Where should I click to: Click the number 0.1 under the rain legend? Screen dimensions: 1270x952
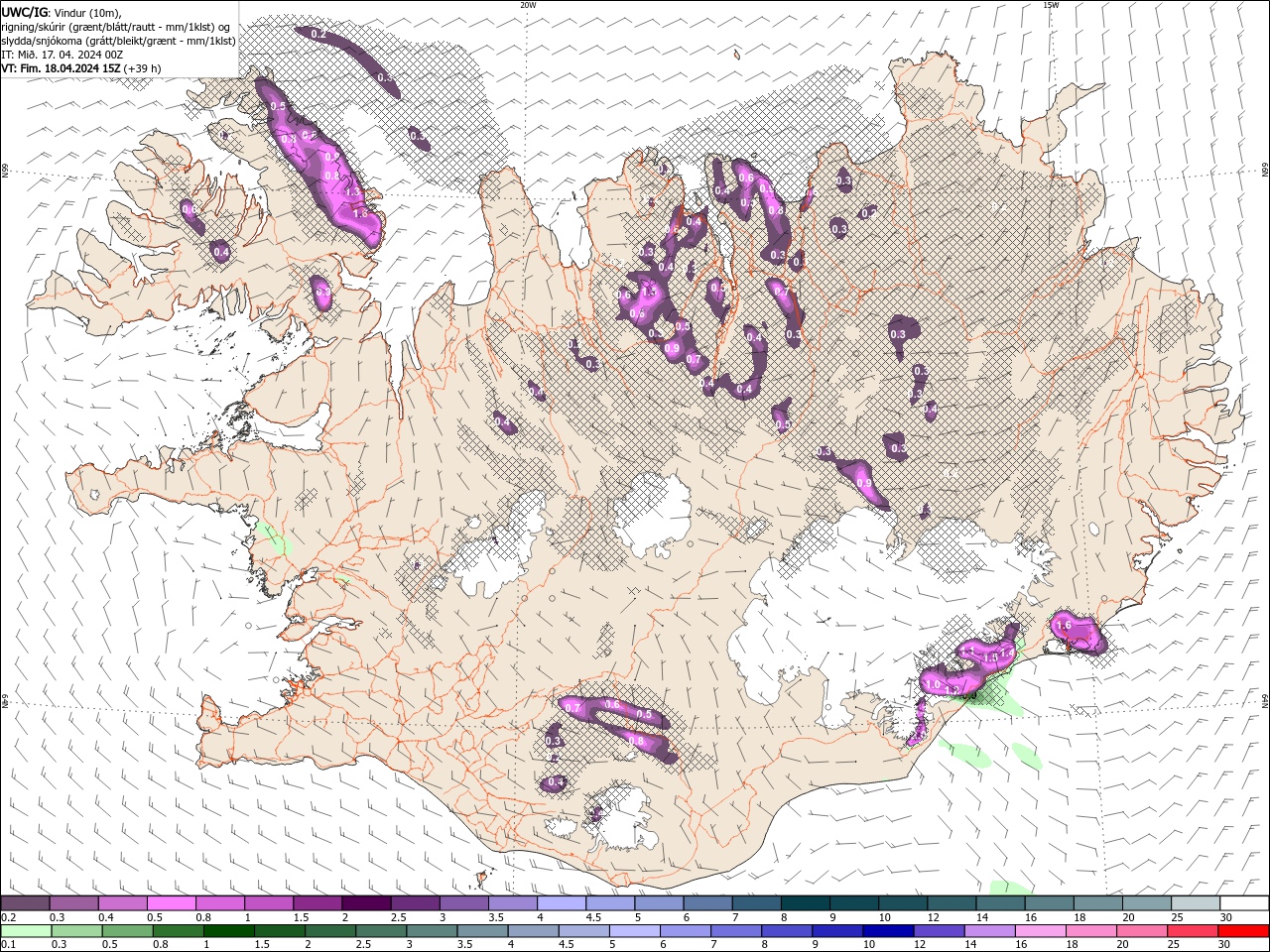pyautogui.click(x=8, y=945)
